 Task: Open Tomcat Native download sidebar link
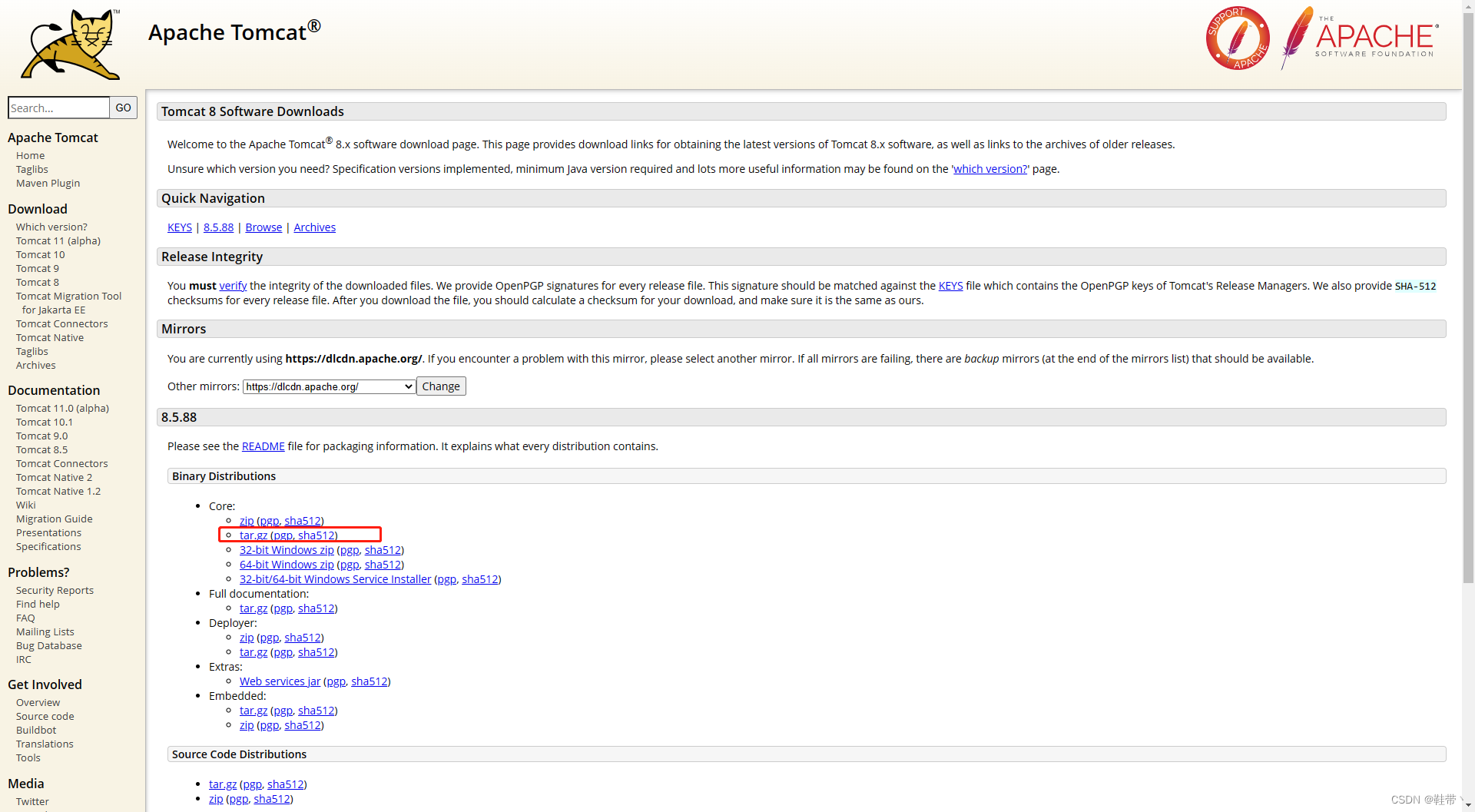[x=50, y=337]
